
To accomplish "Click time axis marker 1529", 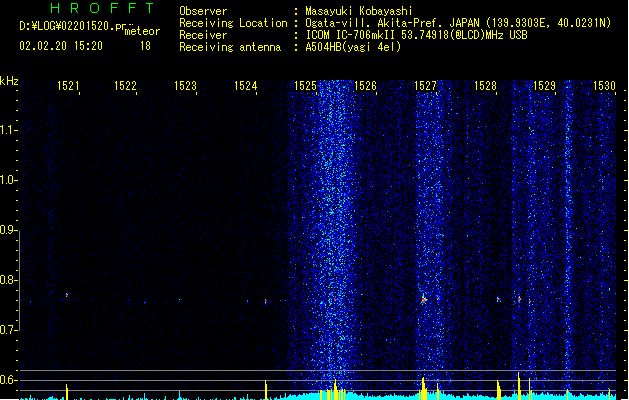I will 544,86.
